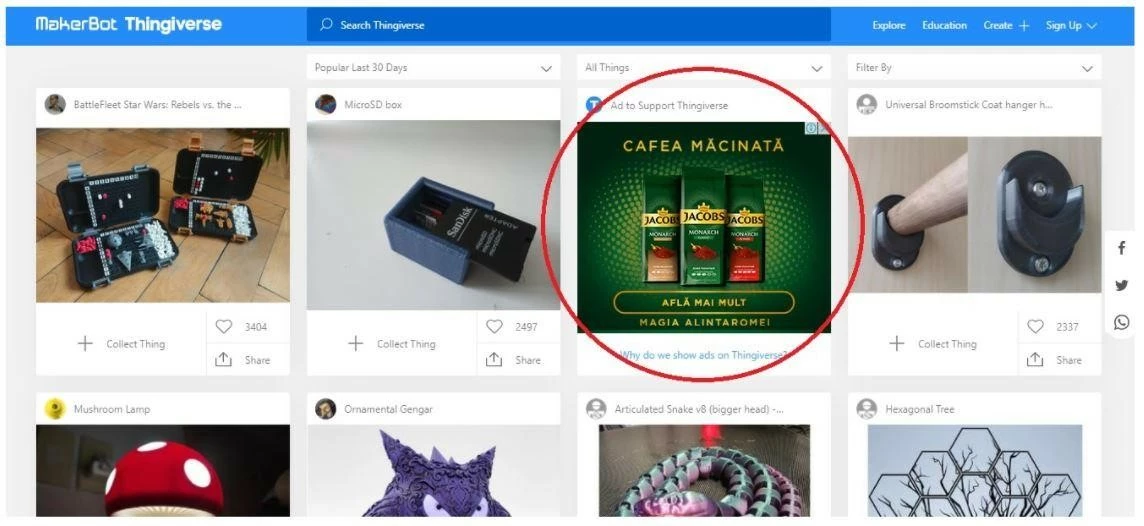Open the MicroSD box title
The width and height of the screenshot is (1144, 526).
(x=374, y=104)
